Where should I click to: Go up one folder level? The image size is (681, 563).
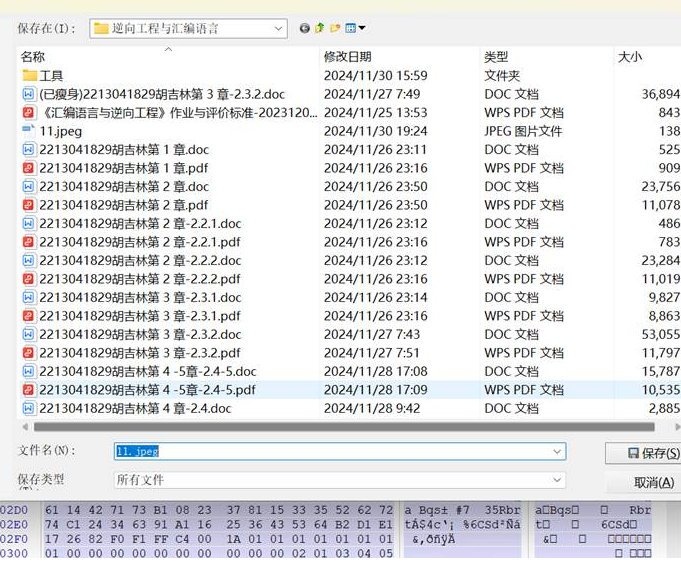pyautogui.click(x=320, y=28)
